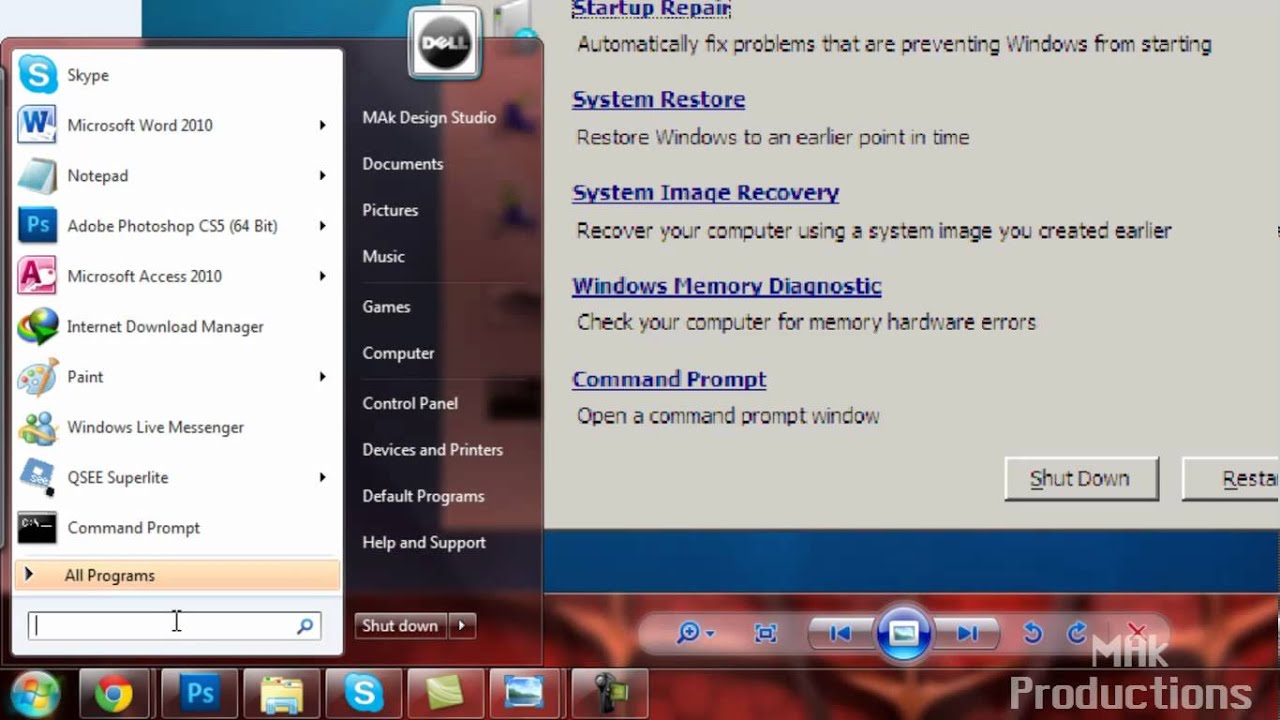Viewport: 1280px width, 720px height.
Task: Click Shut Down button in recovery options
Action: pyautogui.click(x=1080, y=479)
